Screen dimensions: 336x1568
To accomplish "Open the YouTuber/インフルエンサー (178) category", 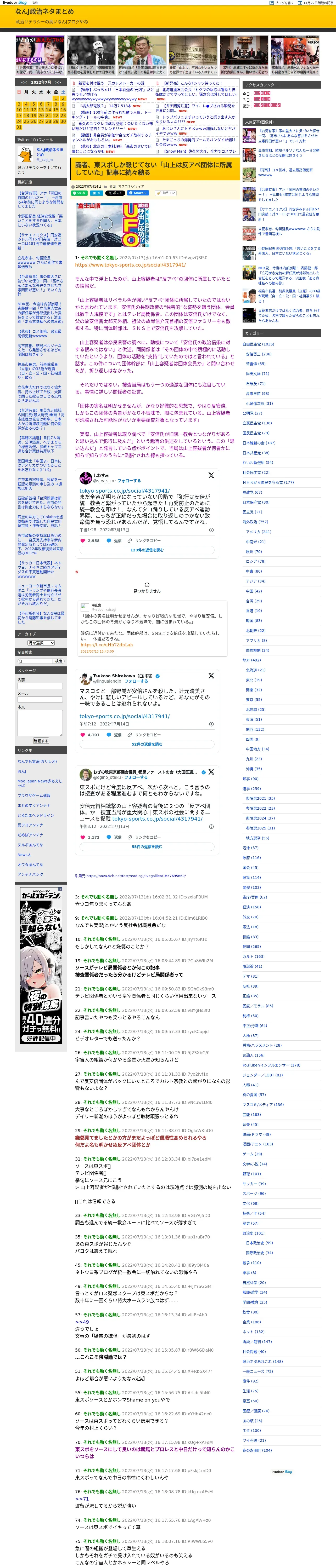I will point(271,1065).
